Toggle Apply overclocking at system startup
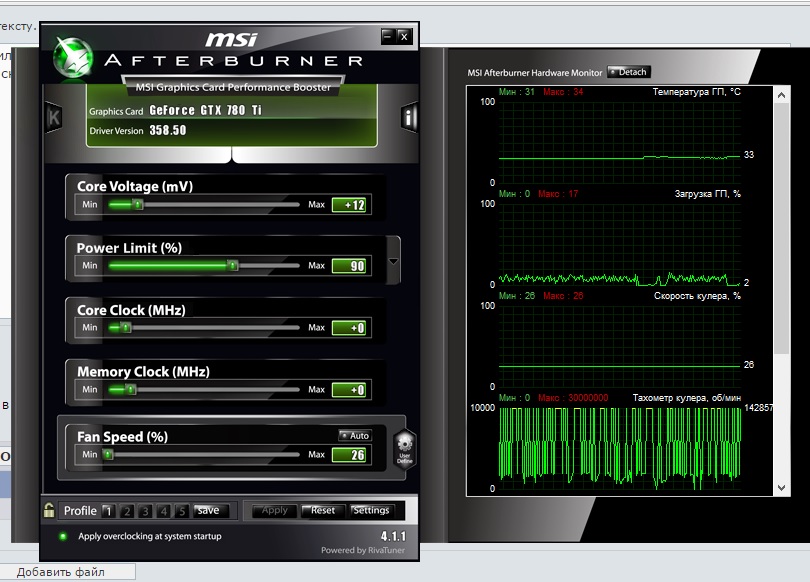 (x=63, y=536)
